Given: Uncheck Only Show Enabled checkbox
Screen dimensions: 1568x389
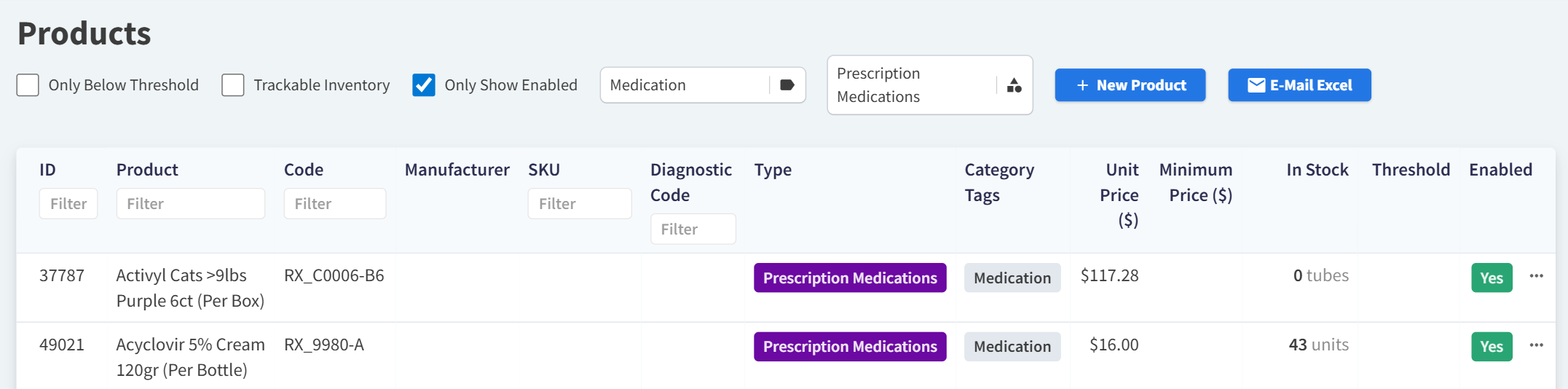Looking at the screenshot, I should click(424, 85).
